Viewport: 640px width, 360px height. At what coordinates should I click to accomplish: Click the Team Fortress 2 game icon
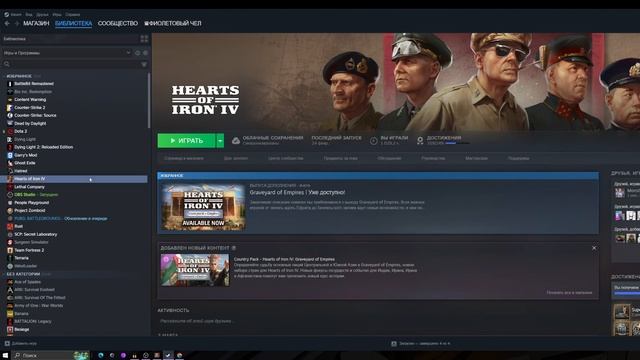[x=10, y=250]
